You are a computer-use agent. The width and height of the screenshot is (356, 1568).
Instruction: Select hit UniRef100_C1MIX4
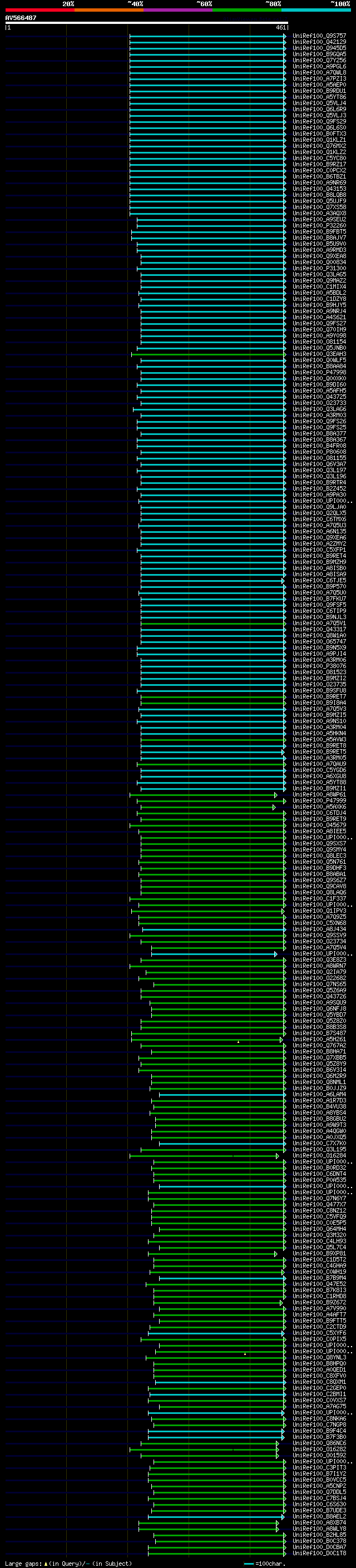319,286
